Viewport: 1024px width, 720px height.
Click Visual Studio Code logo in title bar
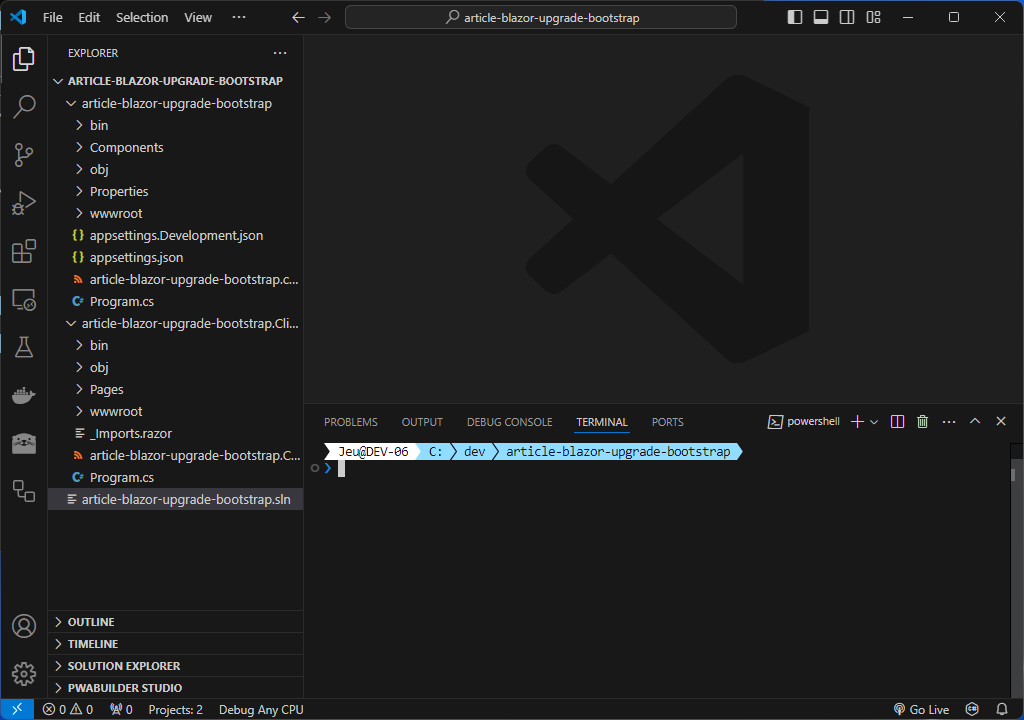coord(18,17)
